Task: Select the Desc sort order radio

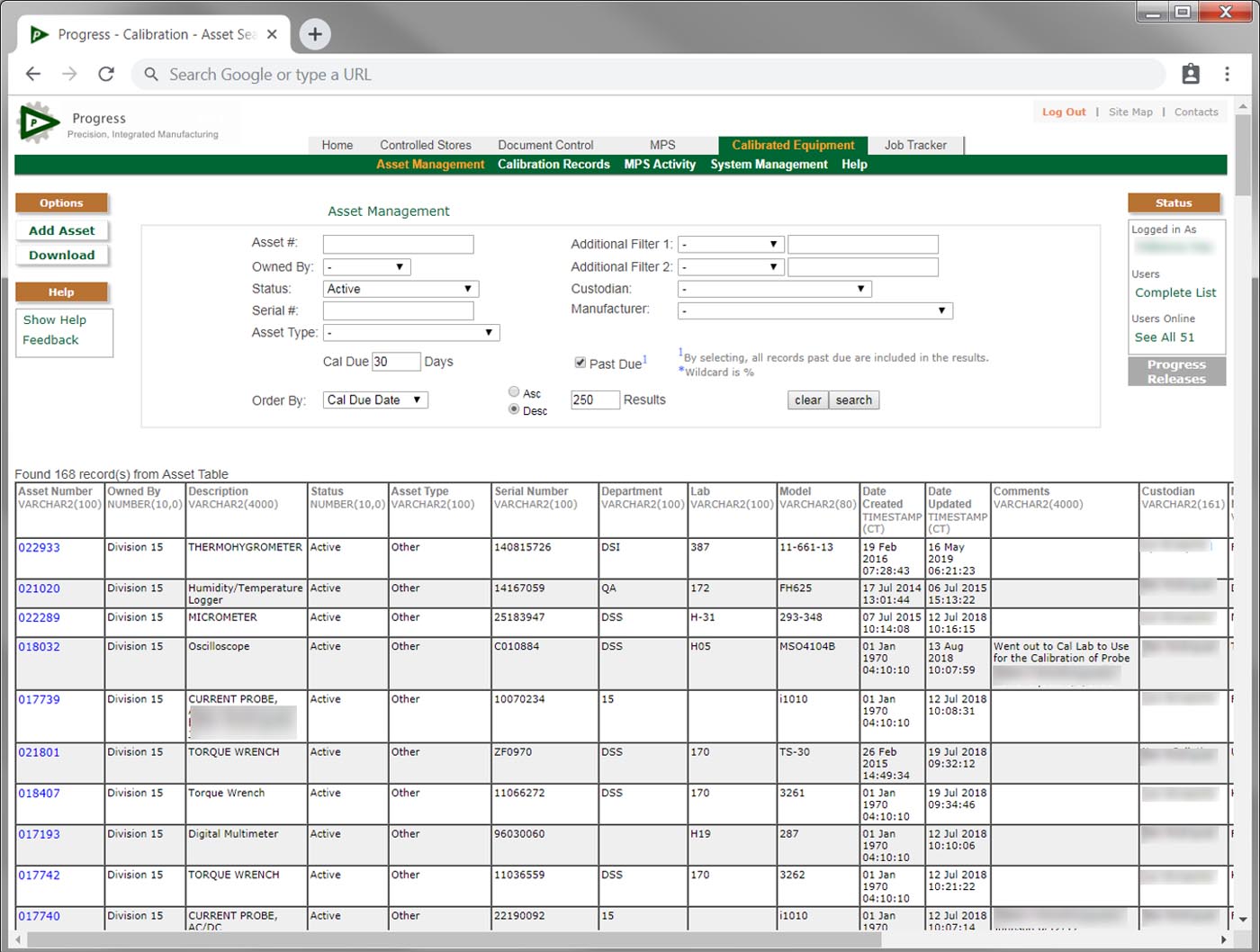Action: click(x=514, y=409)
